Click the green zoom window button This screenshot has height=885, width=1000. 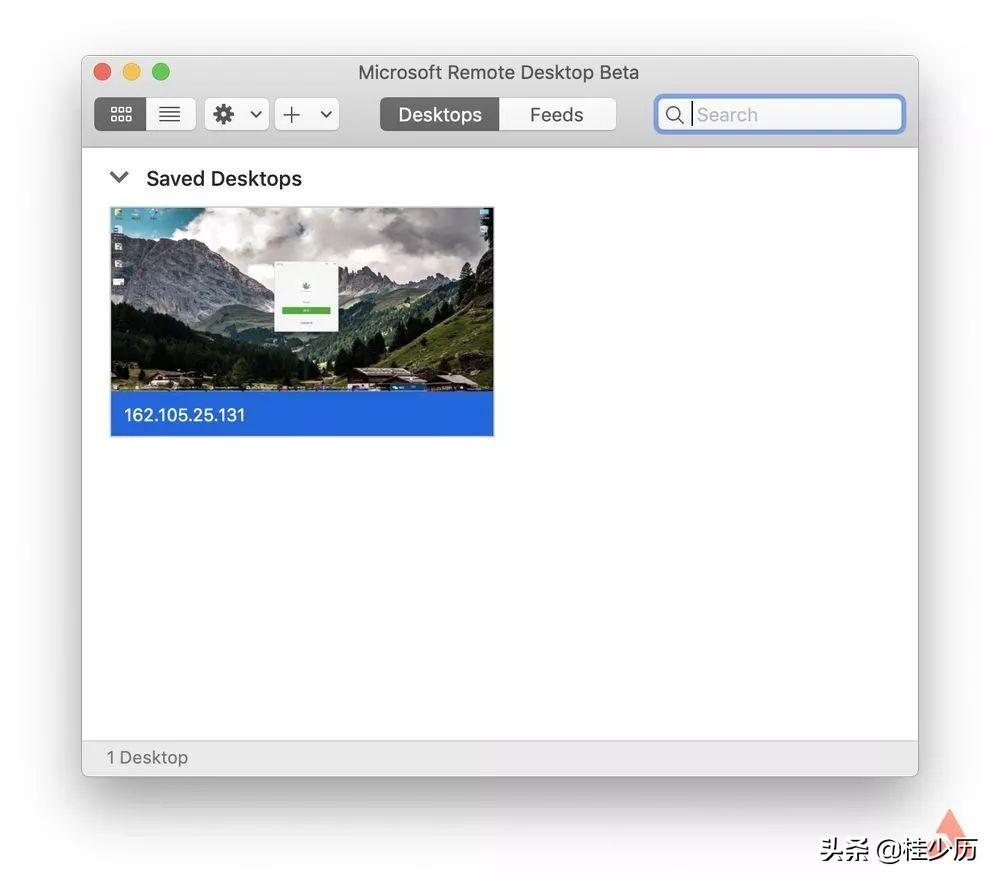(x=160, y=70)
